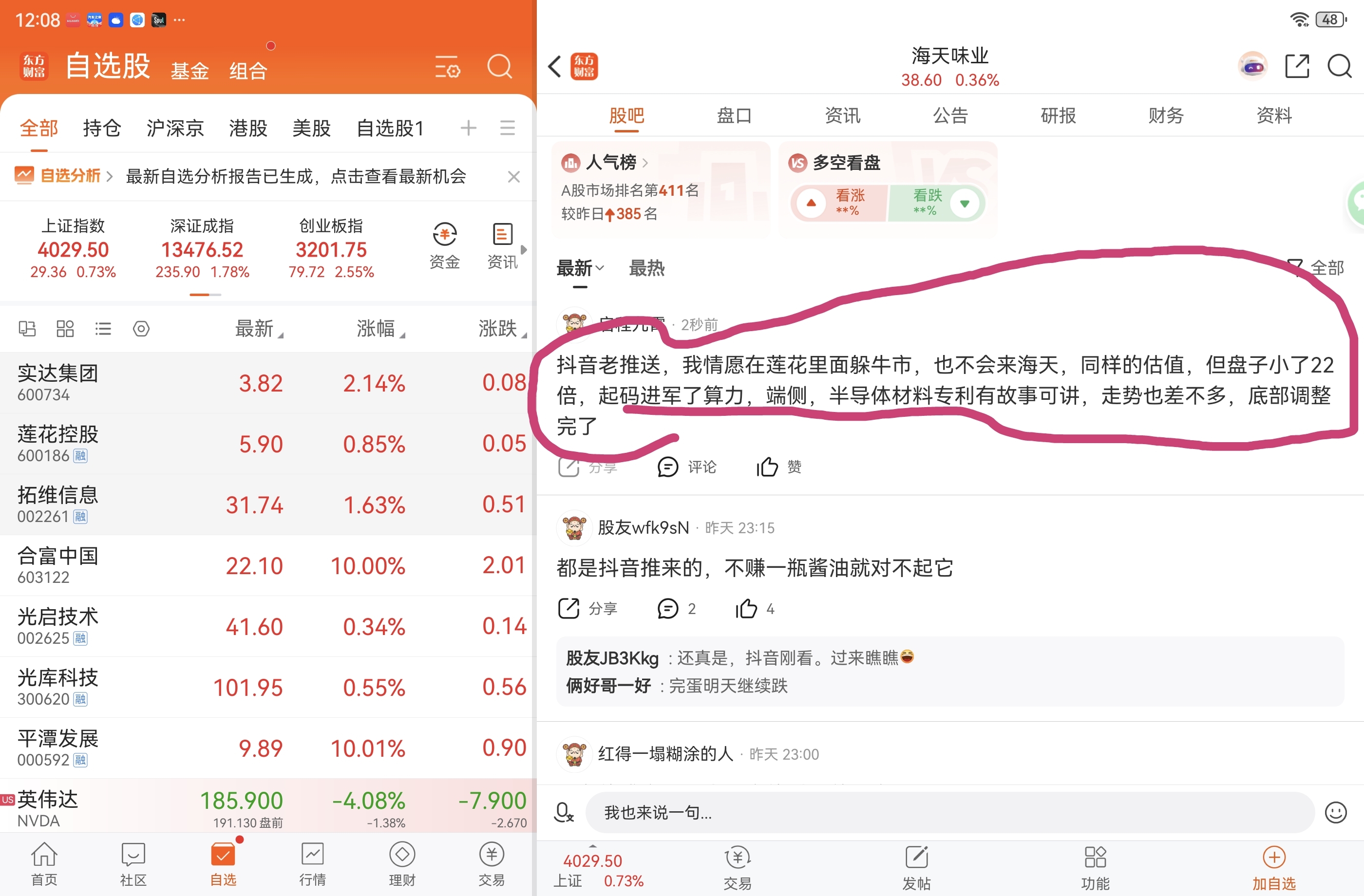Open watchlist settings icon in orange header
The height and width of the screenshot is (896, 1364).
[x=447, y=68]
